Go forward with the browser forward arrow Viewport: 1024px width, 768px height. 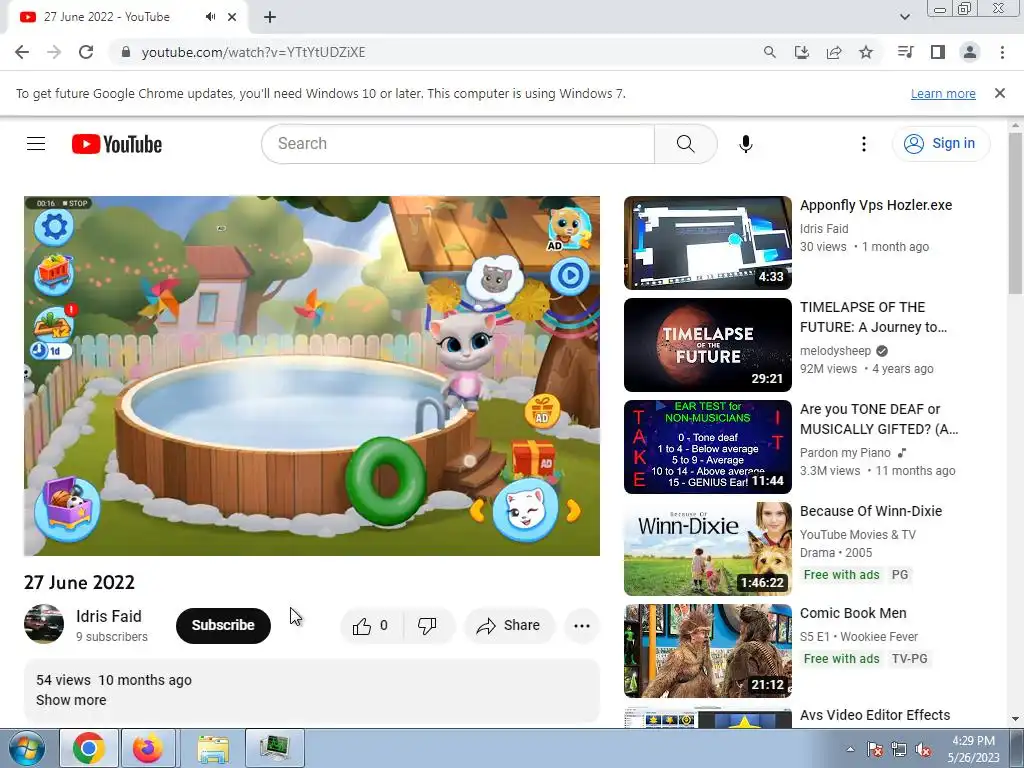54,52
